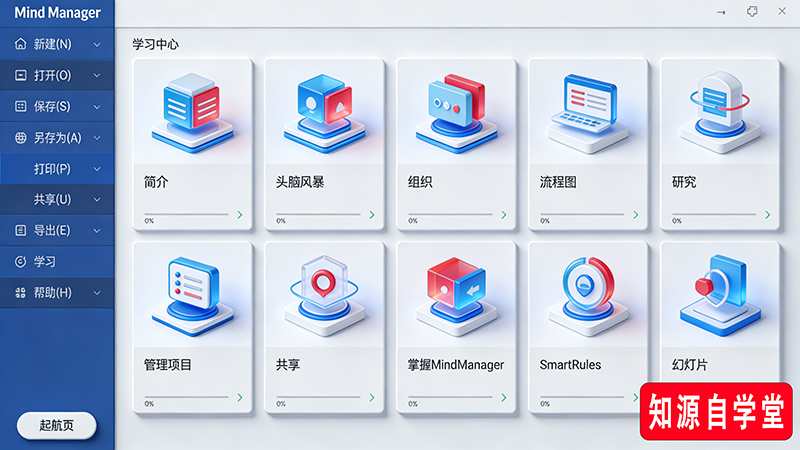Viewport: 800px width, 450px height.
Task: Open 学习 in the sidebar
Action: 57,262
